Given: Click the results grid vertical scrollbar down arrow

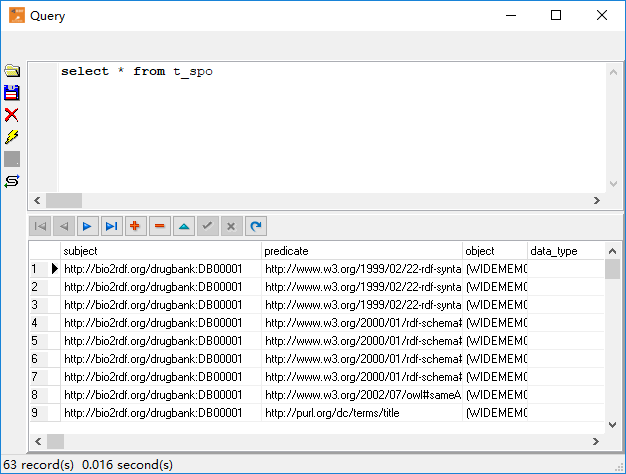Looking at the screenshot, I should pyautogui.click(x=613, y=424).
